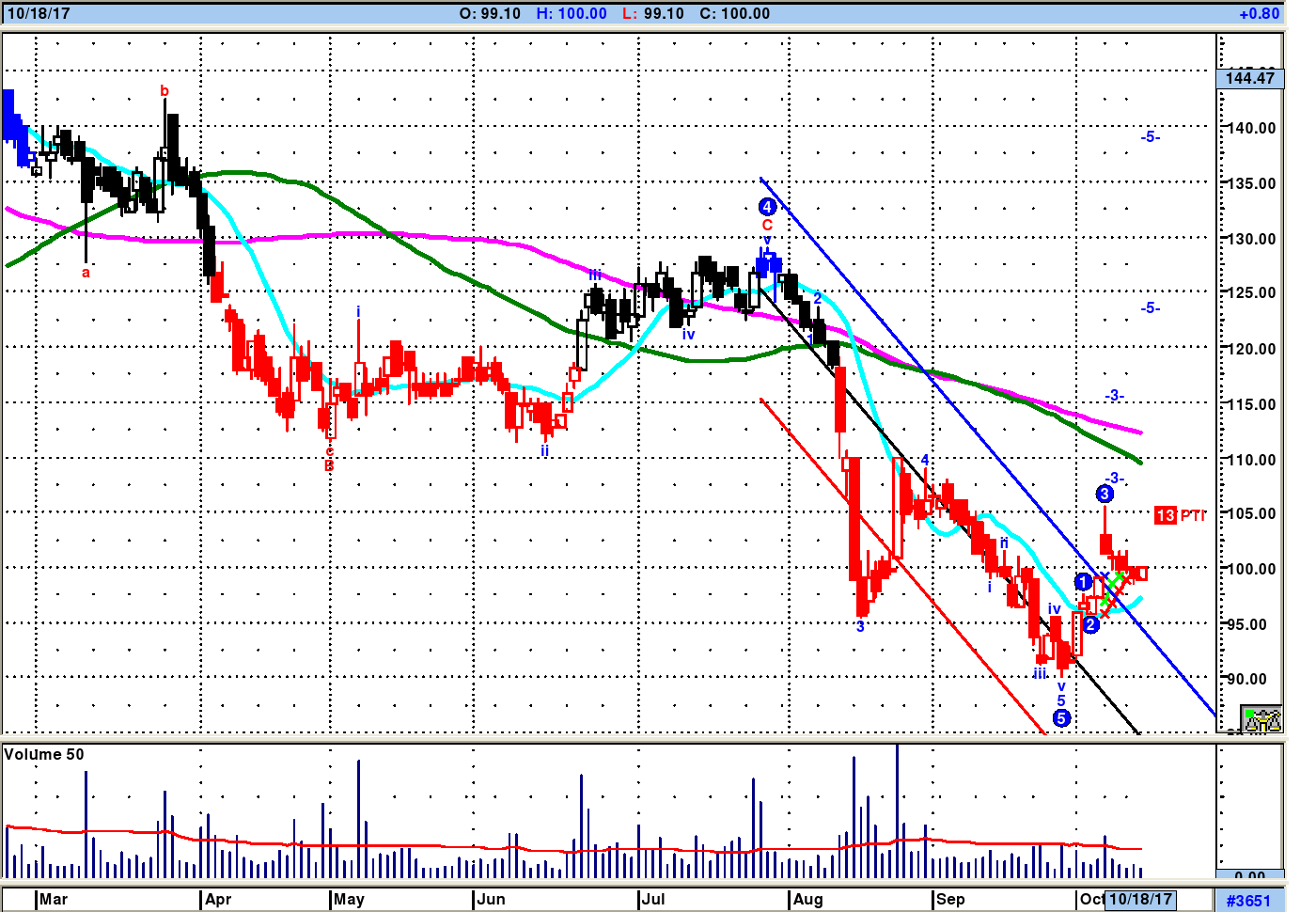Click the balance scale icon in chart corner
Image resolution: width=1316 pixels, height=912 pixels.
(1262, 720)
